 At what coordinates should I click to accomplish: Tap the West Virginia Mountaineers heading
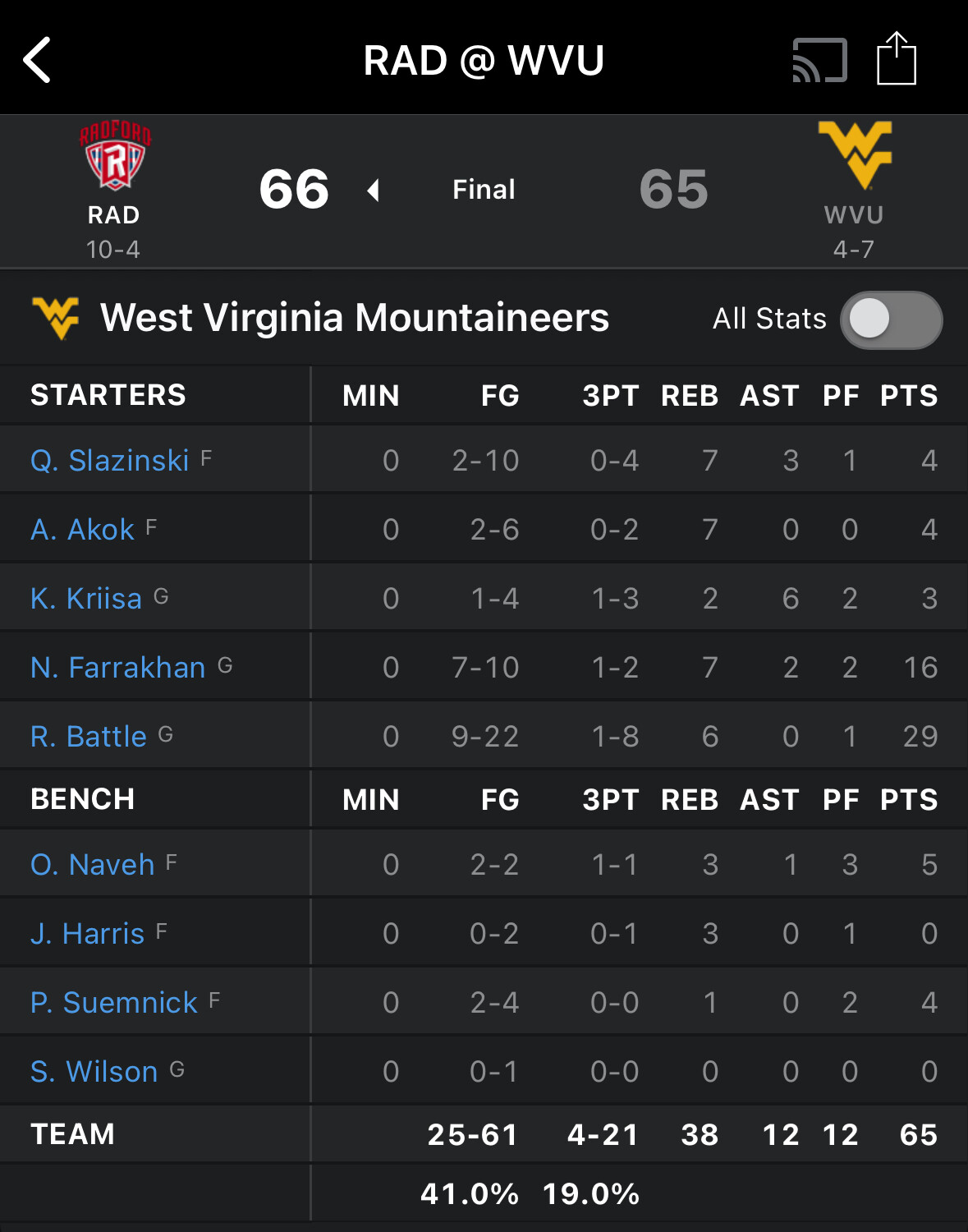(355, 318)
